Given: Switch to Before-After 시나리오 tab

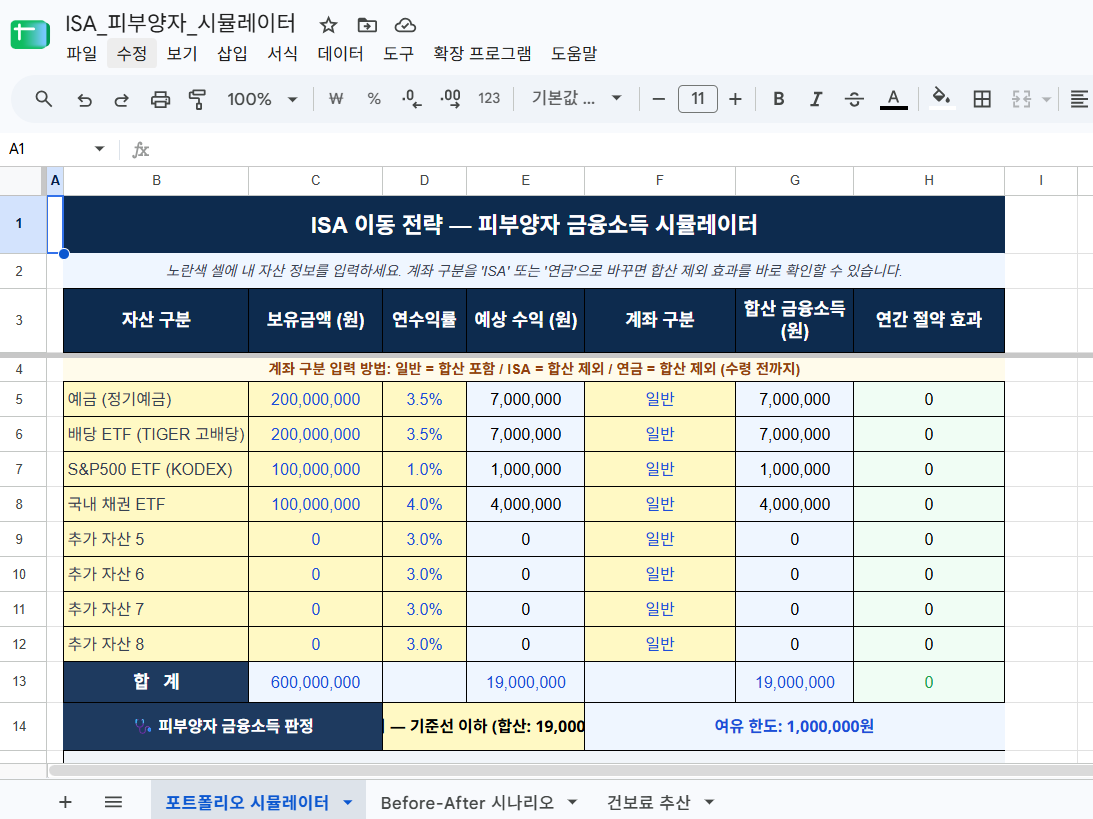Looking at the screenshot, I should tap(467, 803).
